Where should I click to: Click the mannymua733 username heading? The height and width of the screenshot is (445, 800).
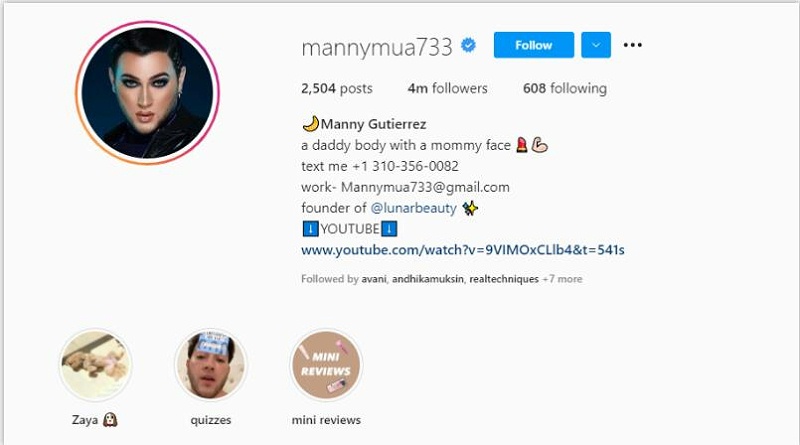click(x=377, y=47)
